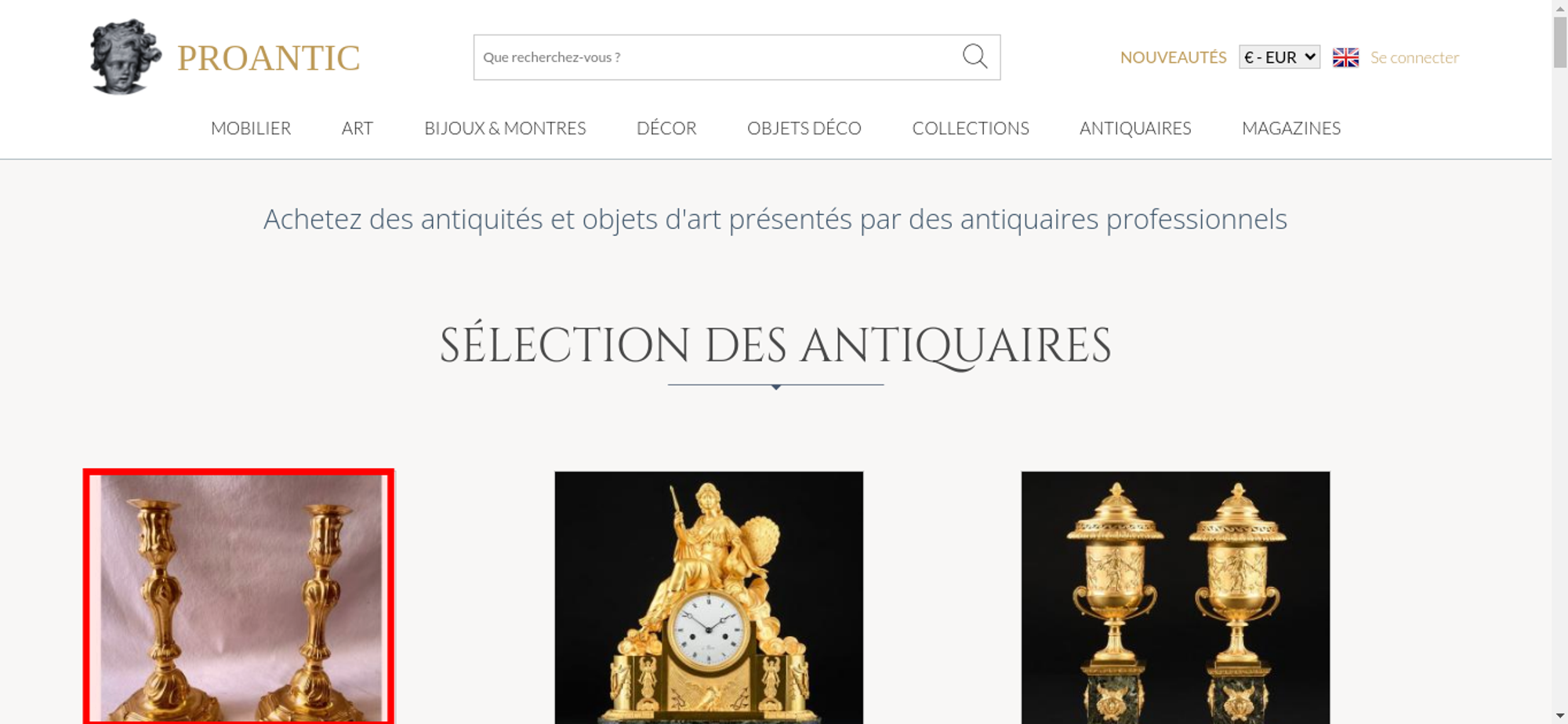Switch language via the UK flag icon
The width and height of the screenshot is (1568, 724).
(1345, 57)
